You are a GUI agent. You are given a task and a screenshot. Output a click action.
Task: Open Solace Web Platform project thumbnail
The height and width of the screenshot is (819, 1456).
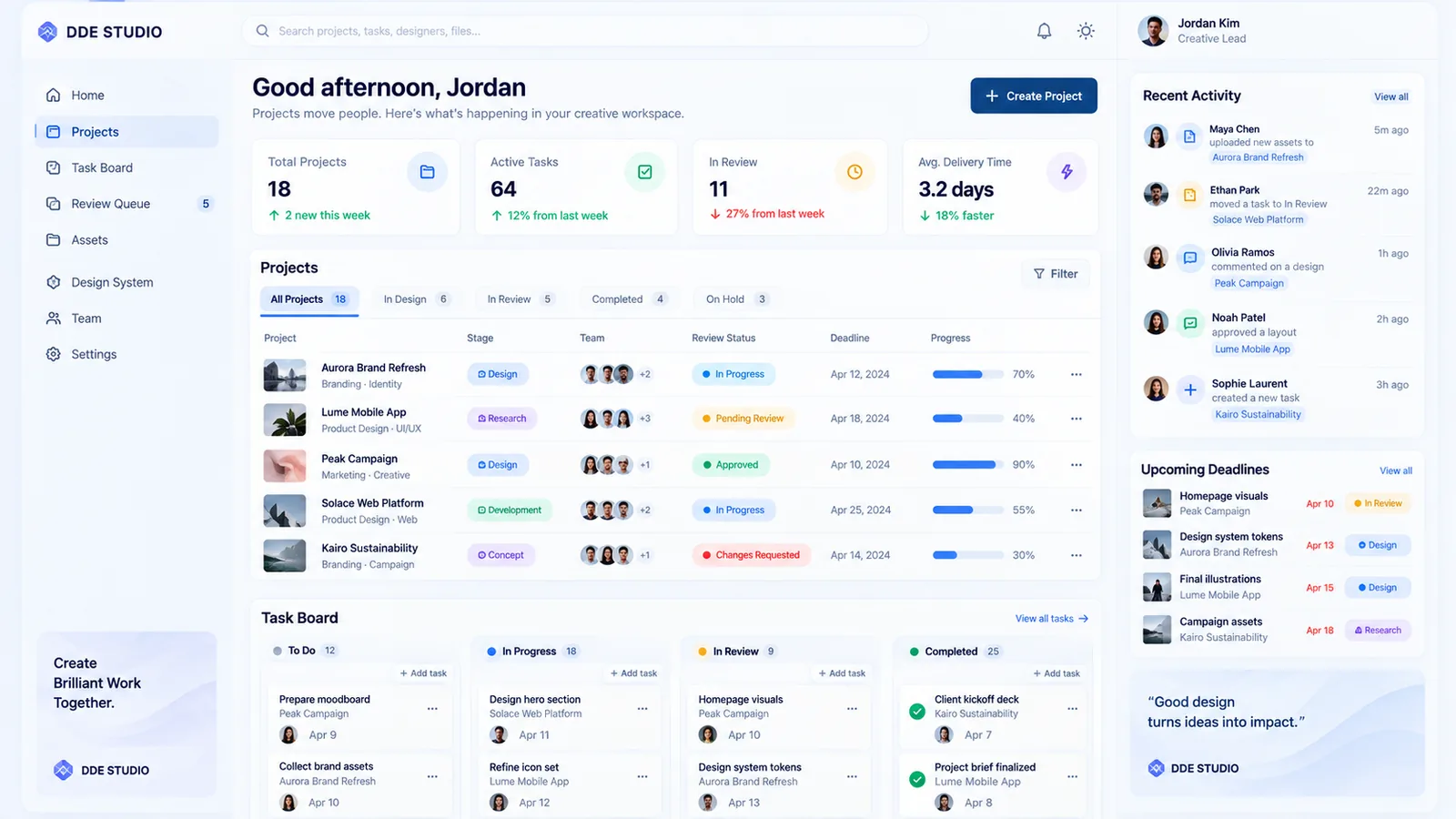click(285, 511)
